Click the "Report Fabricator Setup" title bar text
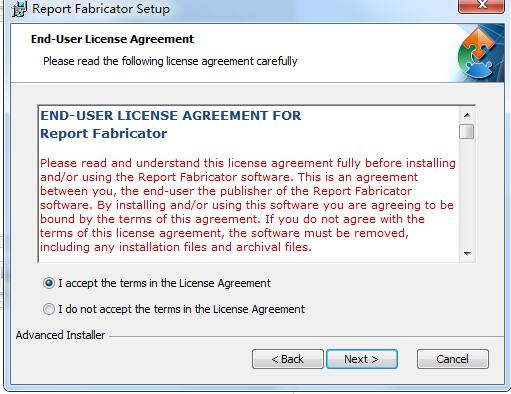Screen dimensions: 511x394 (101, 9)
